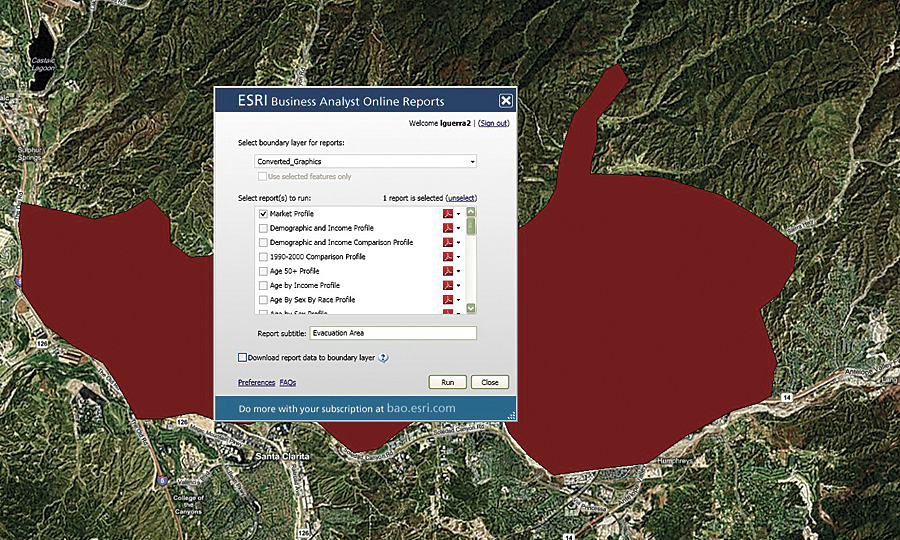Open PDF format icon for Demographic and Income Profile
Viewport: 900px width, 540px height.
coord(448,228)
